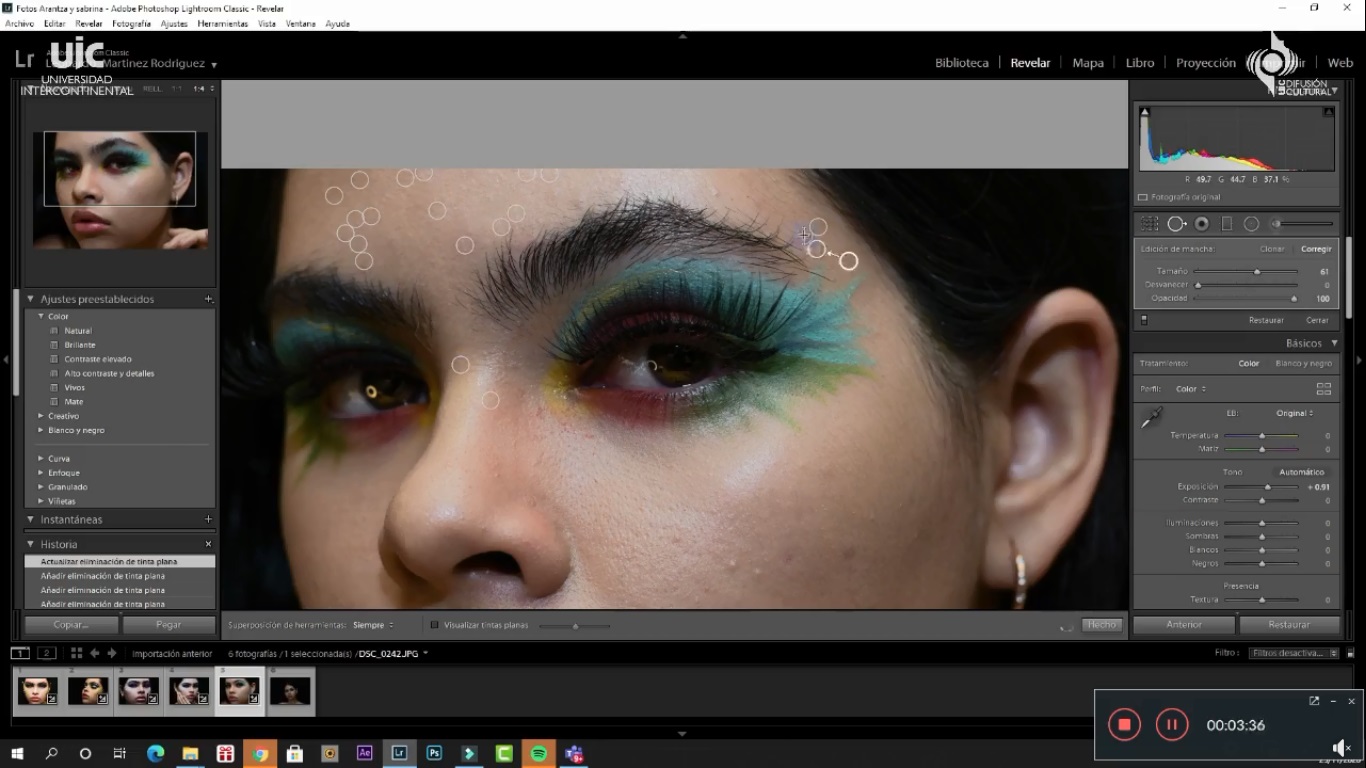Image resolution: width=1366 pixels, height=768 pixels.
Task: Toggle shadow clipping indicator in histogram
Action: [x=1145, y=112]
